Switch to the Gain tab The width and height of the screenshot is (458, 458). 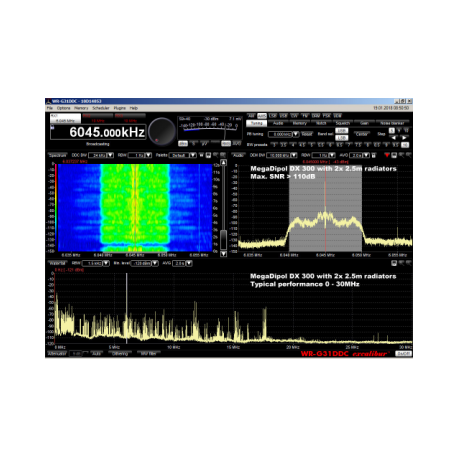pos(364,123)
